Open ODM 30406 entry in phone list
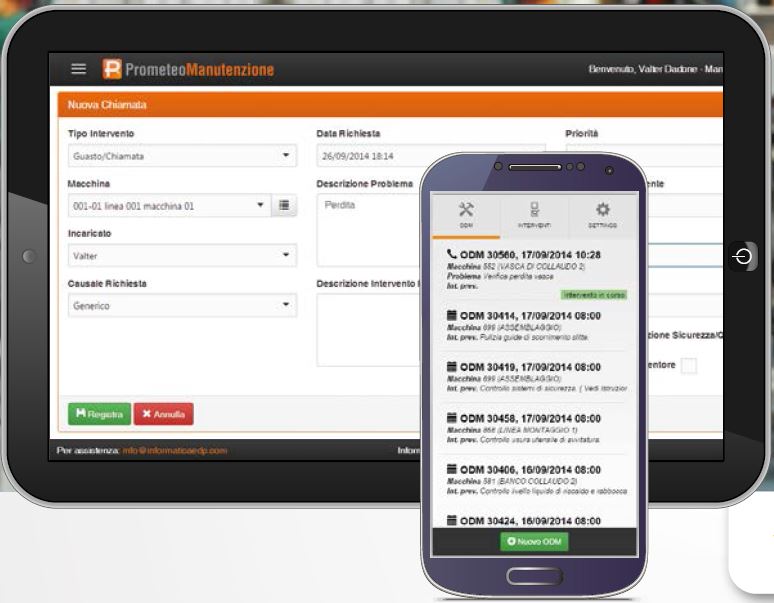Image resolution: width=774 pixels, height=603 pixels. pos(535,480)
